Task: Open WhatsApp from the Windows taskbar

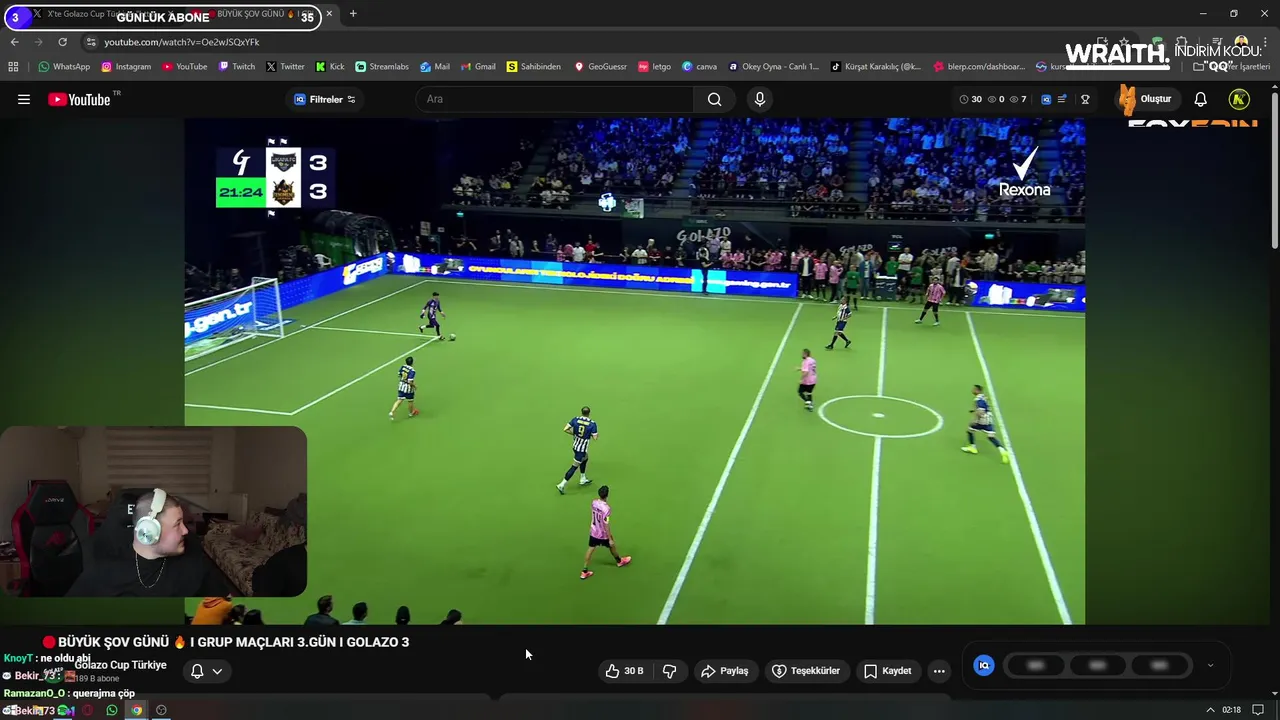Action: click(x=111, y=710)
